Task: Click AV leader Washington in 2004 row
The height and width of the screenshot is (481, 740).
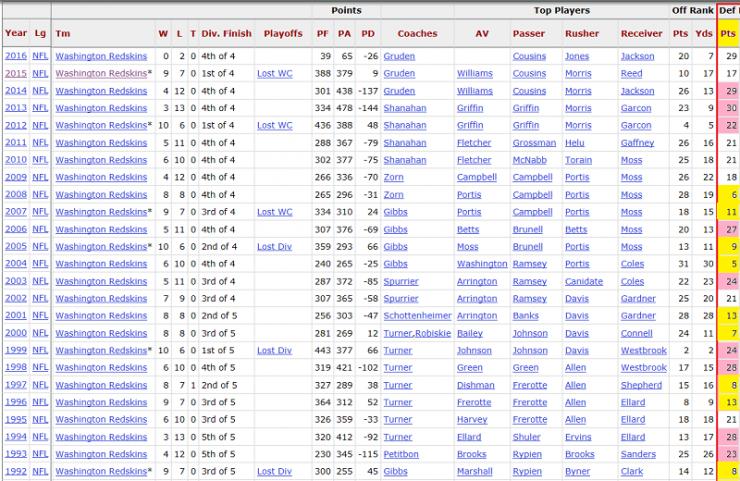Action: (482, 264)
